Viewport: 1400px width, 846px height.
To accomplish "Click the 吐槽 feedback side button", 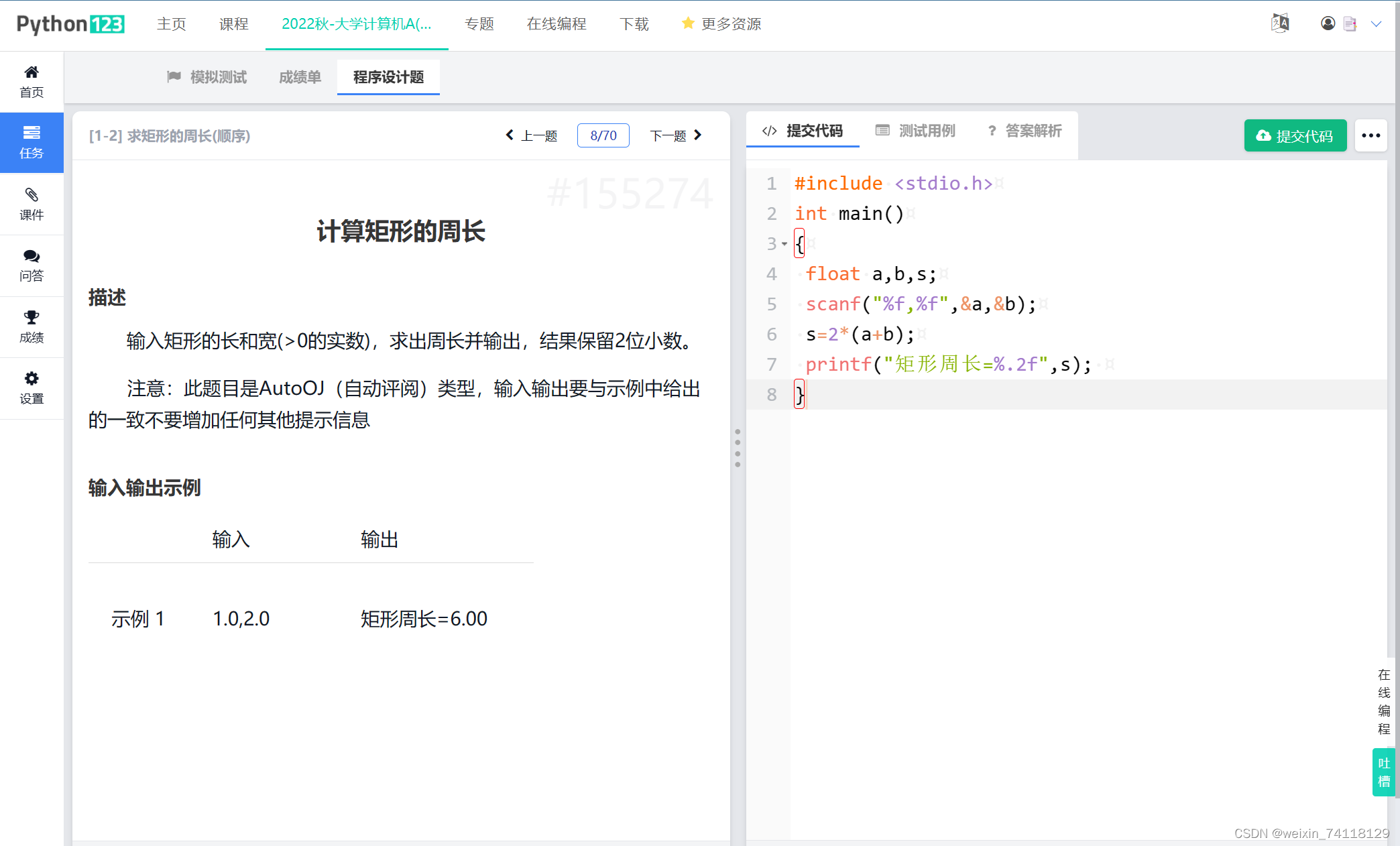I will tap(1383, 772).
